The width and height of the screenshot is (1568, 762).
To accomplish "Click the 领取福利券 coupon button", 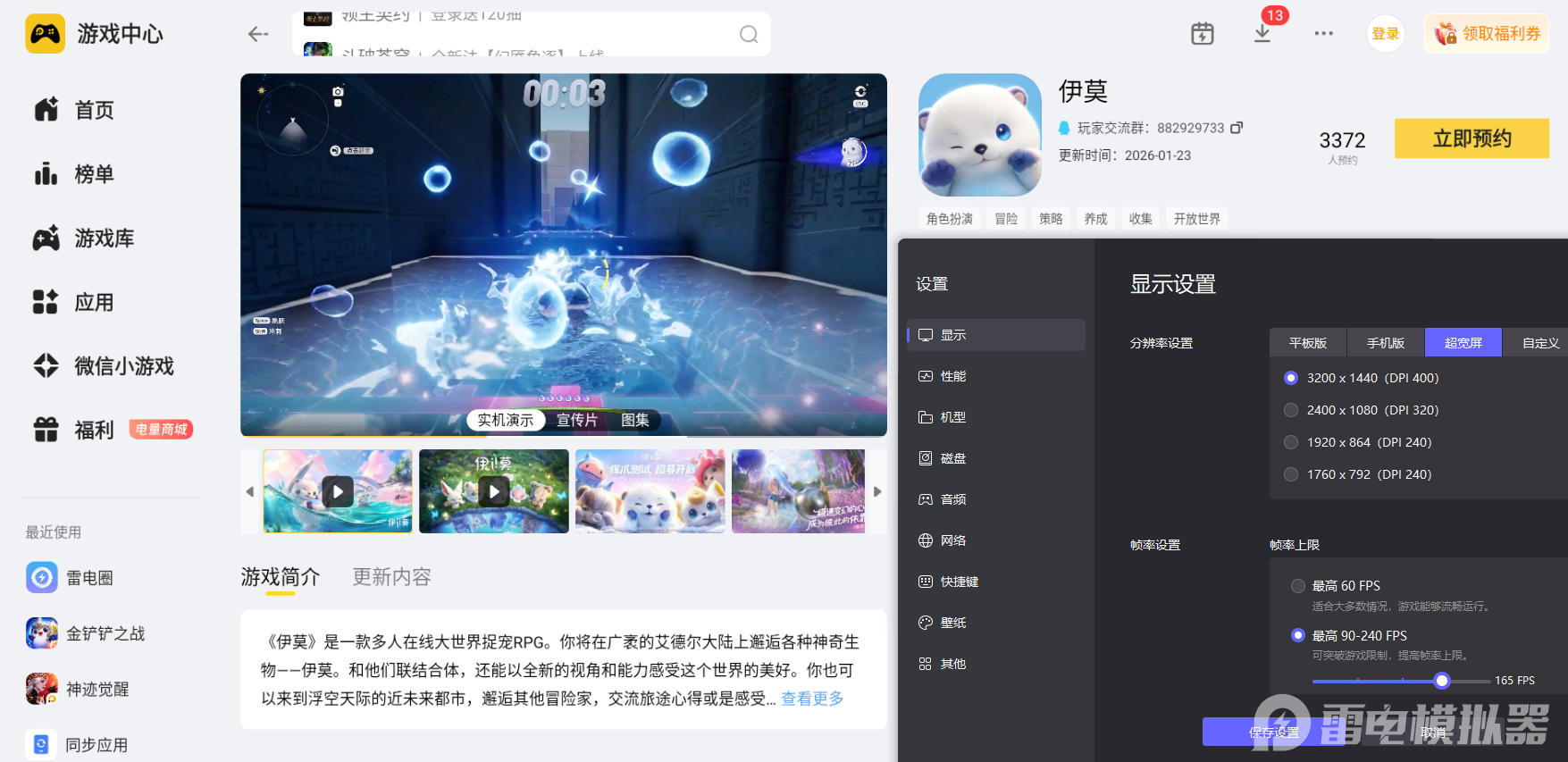I will pos(1487,34).
